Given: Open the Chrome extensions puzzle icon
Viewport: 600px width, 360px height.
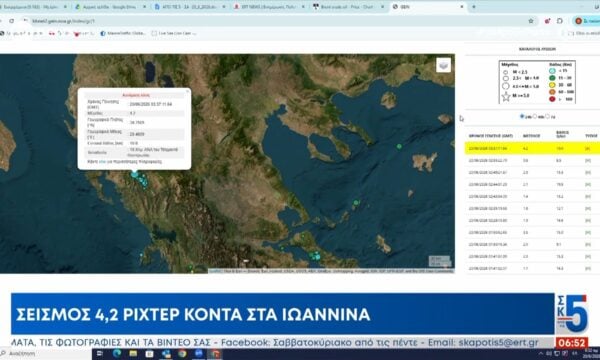Looking at the screenshot, I should coord(560,21).
